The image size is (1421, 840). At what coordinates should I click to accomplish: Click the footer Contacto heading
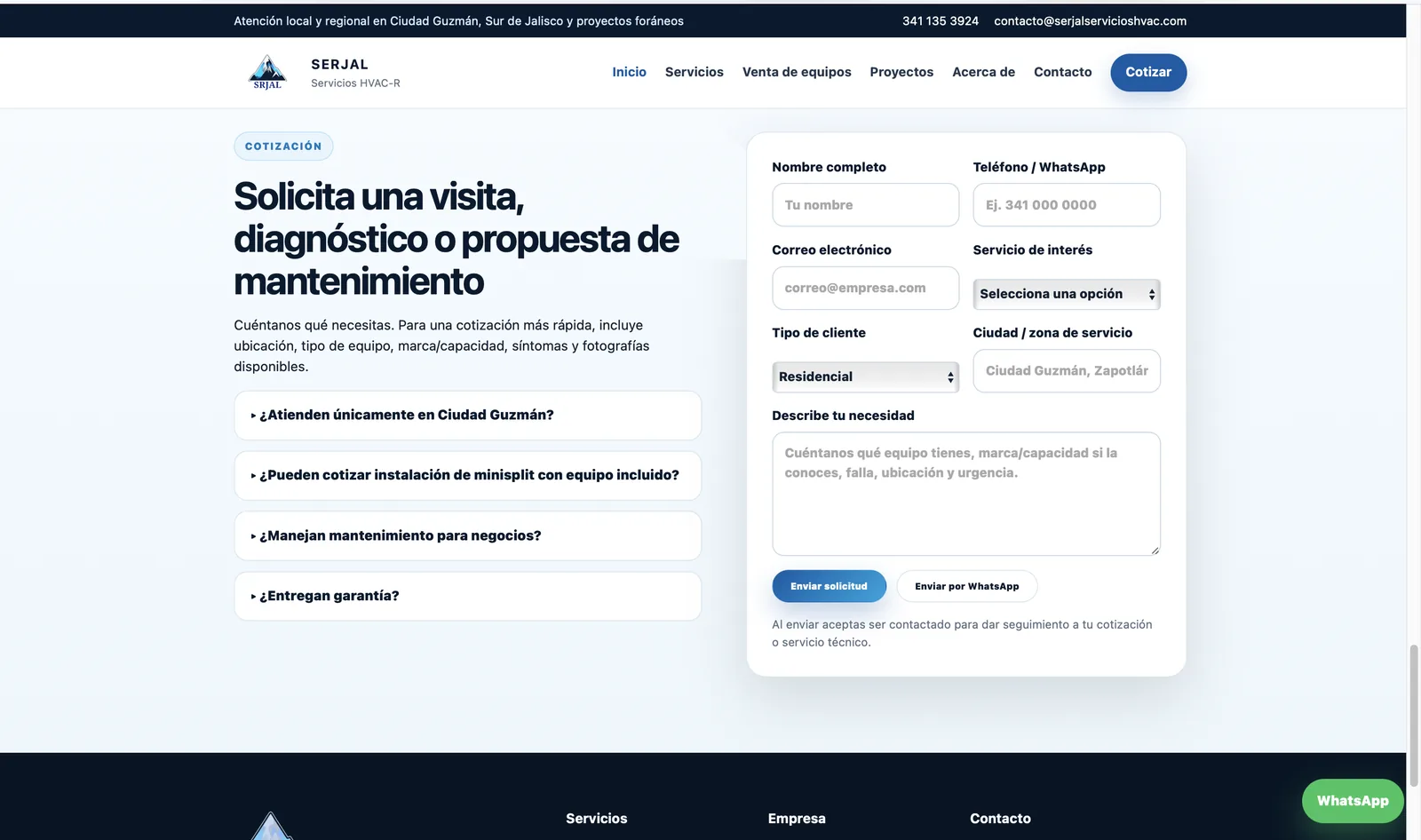pyautogui.click(x=1000, y=819)
